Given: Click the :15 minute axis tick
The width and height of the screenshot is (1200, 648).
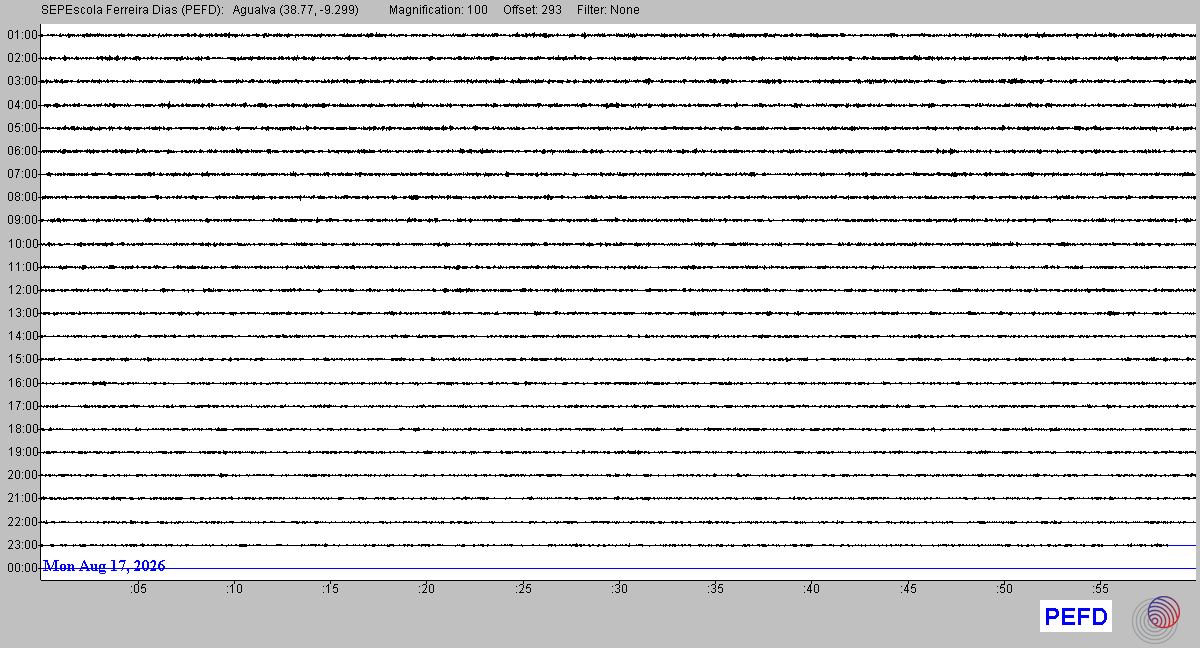Looking at the screenshot, I should coord(331,590).
